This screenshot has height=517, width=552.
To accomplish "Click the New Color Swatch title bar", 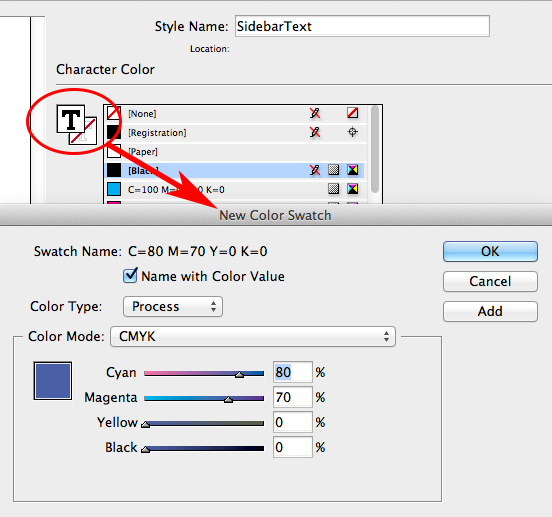I will [276, 215].
